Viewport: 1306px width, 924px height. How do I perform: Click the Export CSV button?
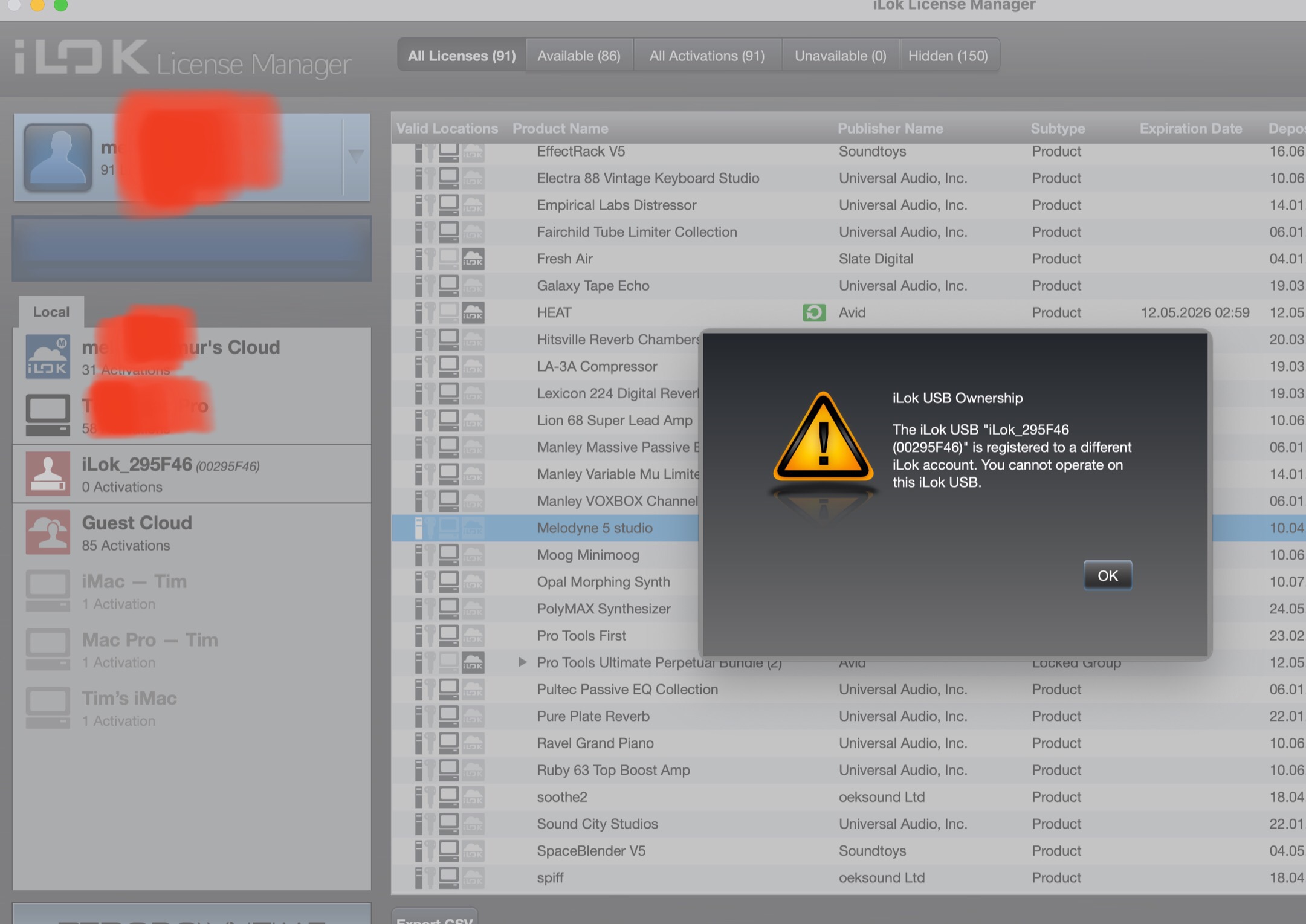(435, 917)
